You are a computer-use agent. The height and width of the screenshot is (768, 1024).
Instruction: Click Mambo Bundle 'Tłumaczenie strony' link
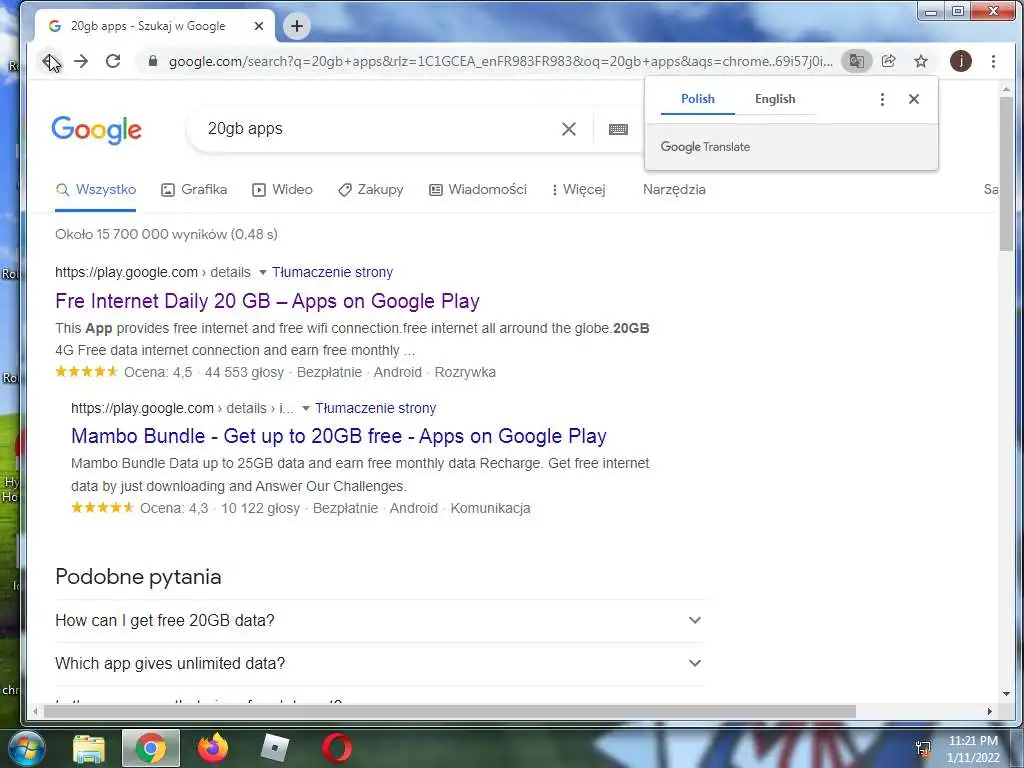(376, 409)
